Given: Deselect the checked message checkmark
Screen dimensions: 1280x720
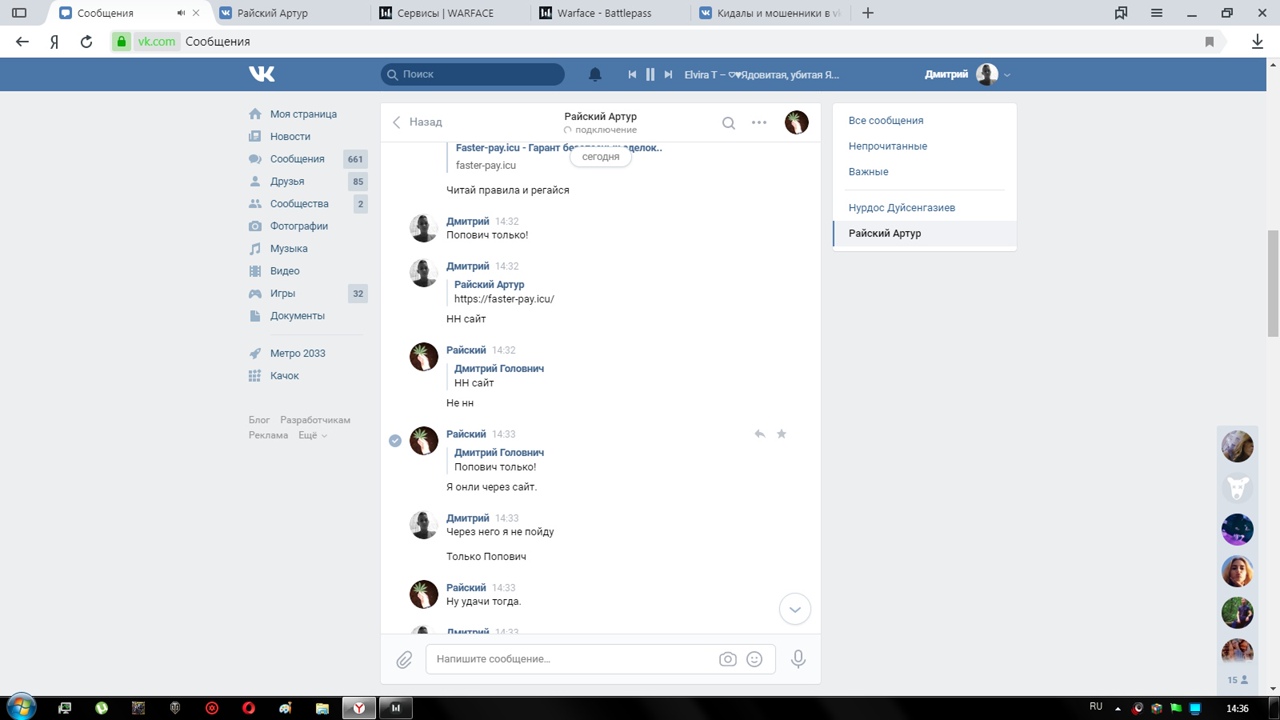Looking at the screenshot, I should 395,441.
